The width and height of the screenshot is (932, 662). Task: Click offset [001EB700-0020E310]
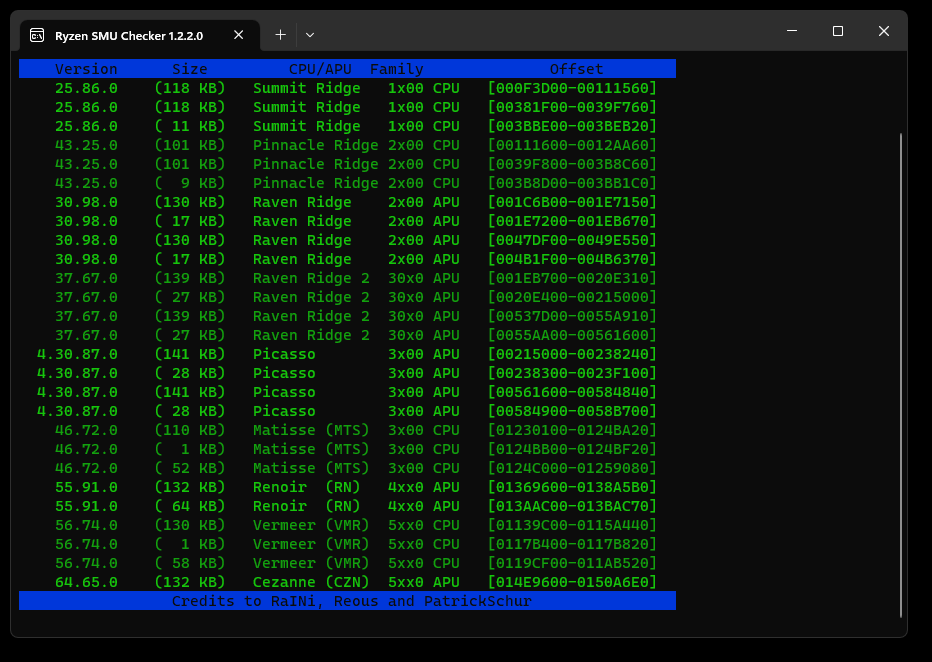(572, 278)
